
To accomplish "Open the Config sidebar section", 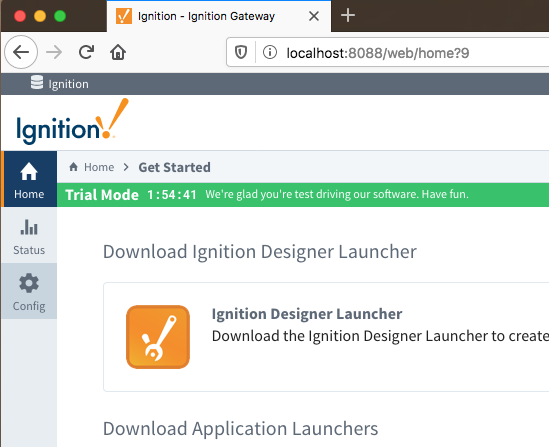I will point(29,291).
